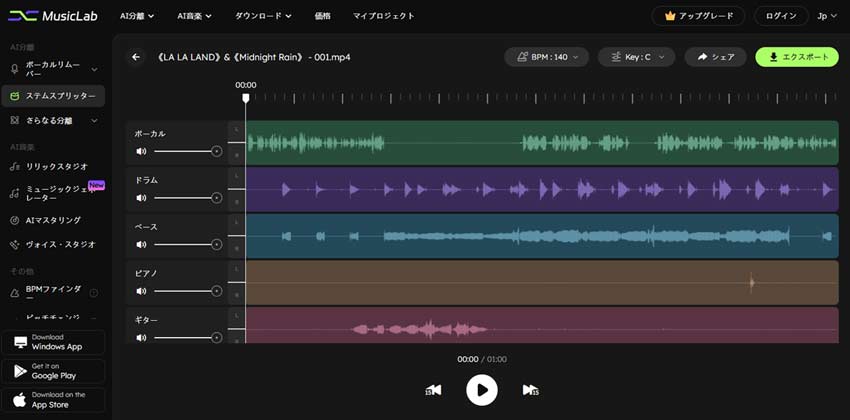Open BPMファインダー in sidebar
The width and height of the screenshot is (850, 420).
(53, 293)
